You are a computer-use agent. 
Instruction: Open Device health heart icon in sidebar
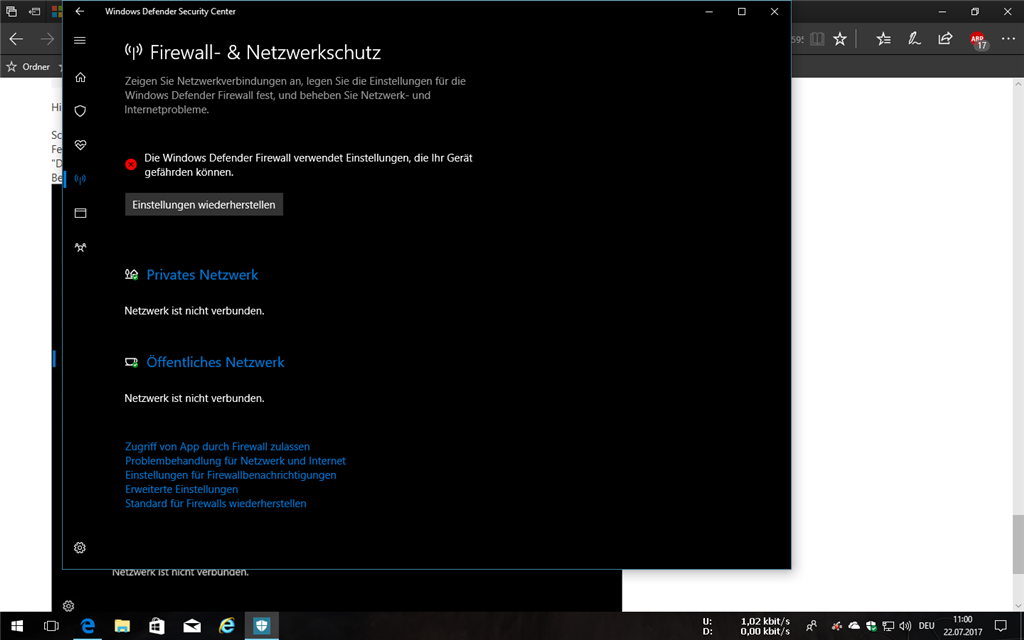click(80, 145)
